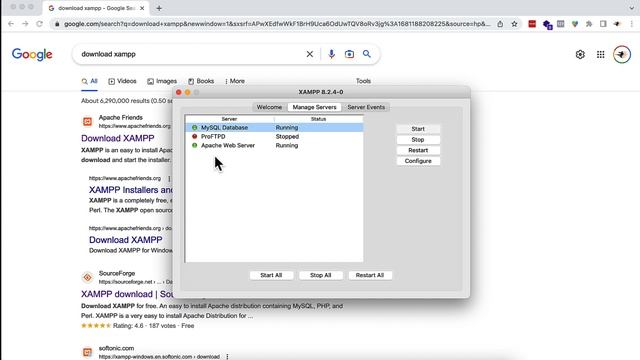The image size is (640, 360).
Task: Click the green status icon beside MySQL Database
Action: tap(195, 128)
